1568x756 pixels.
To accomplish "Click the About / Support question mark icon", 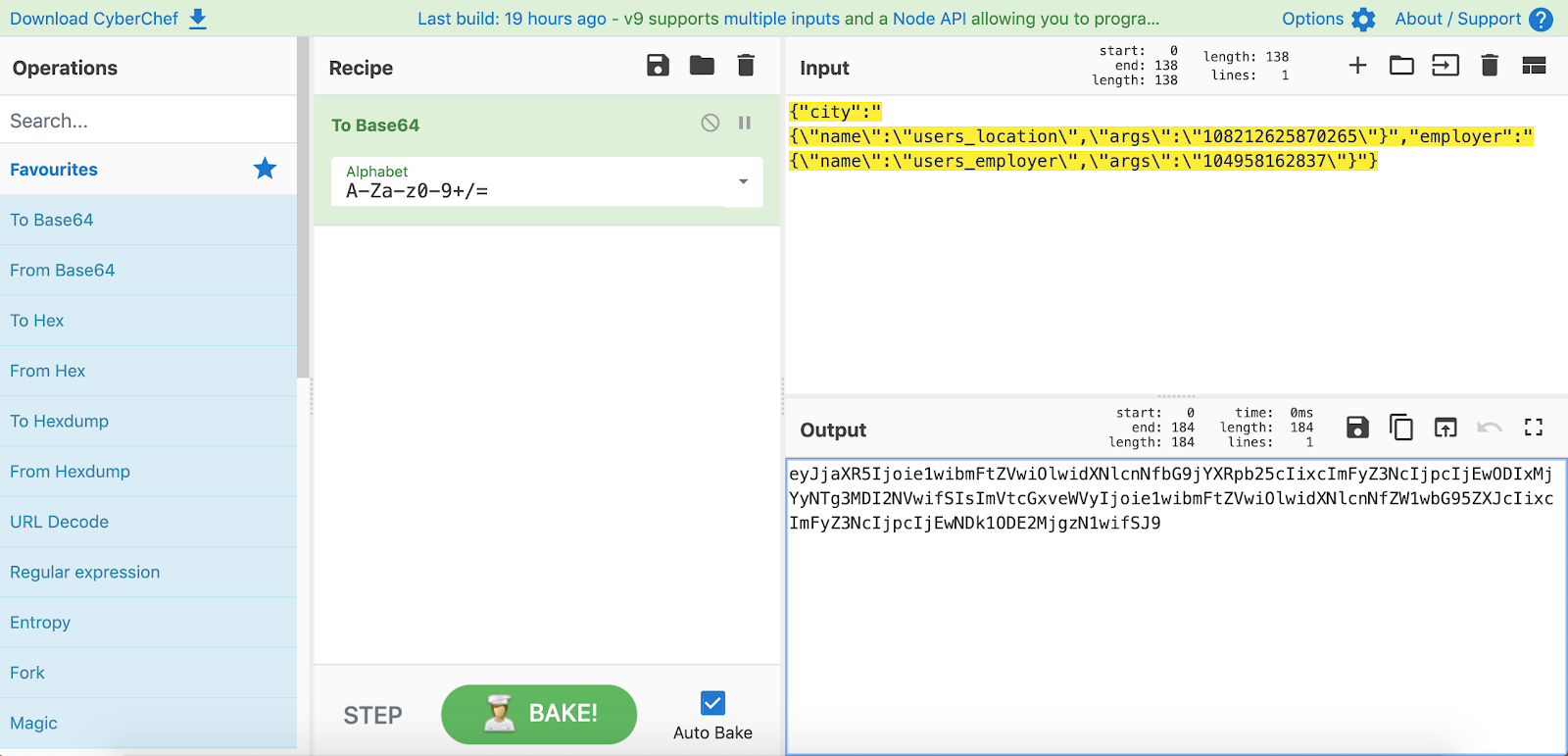I will (1541, 19).
